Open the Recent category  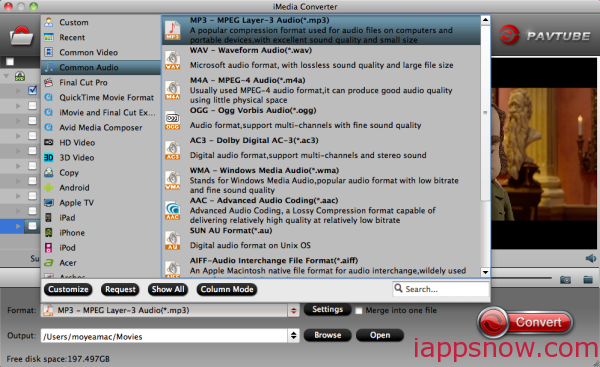point(101,37)
